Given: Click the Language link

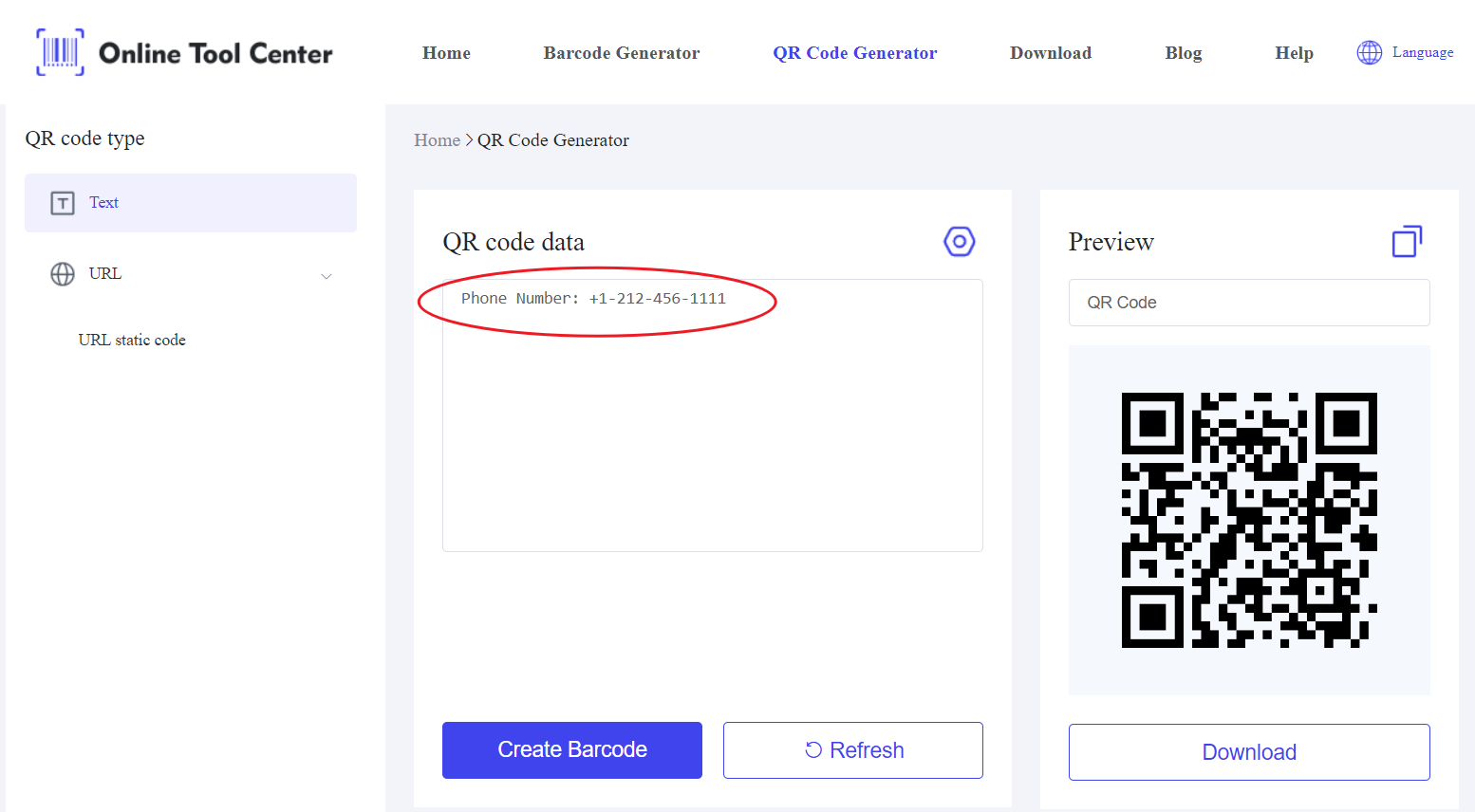Looking at the screenshot, I should point(1423,53).
